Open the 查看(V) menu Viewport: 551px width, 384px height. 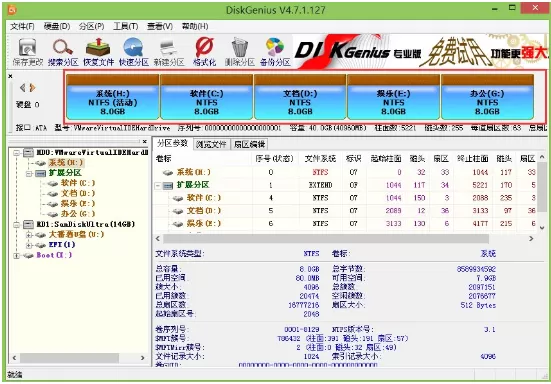160,26
